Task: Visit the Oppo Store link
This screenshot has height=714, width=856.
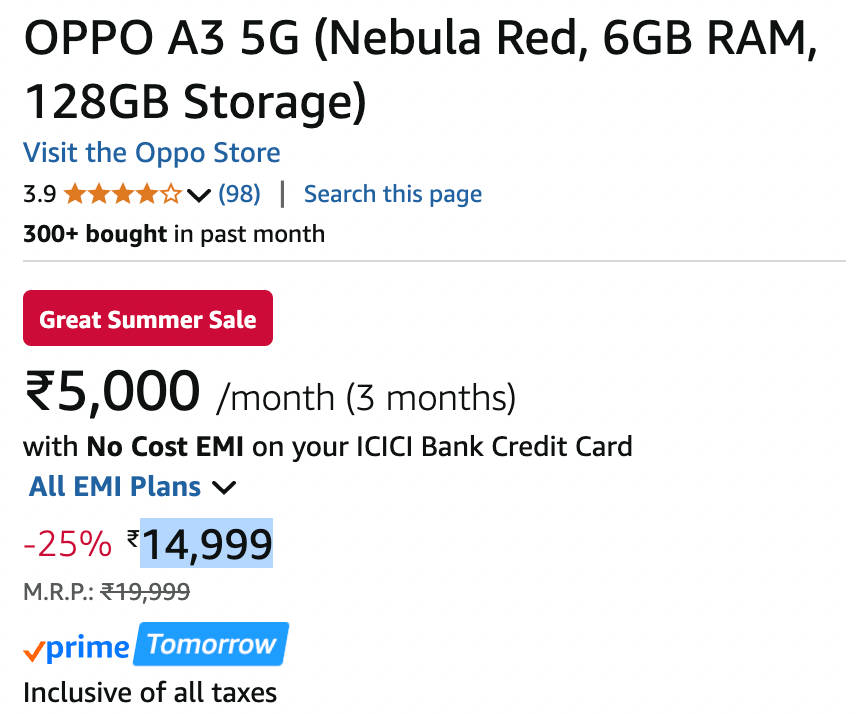Action: pyautogui.click(x=151, y=153)
